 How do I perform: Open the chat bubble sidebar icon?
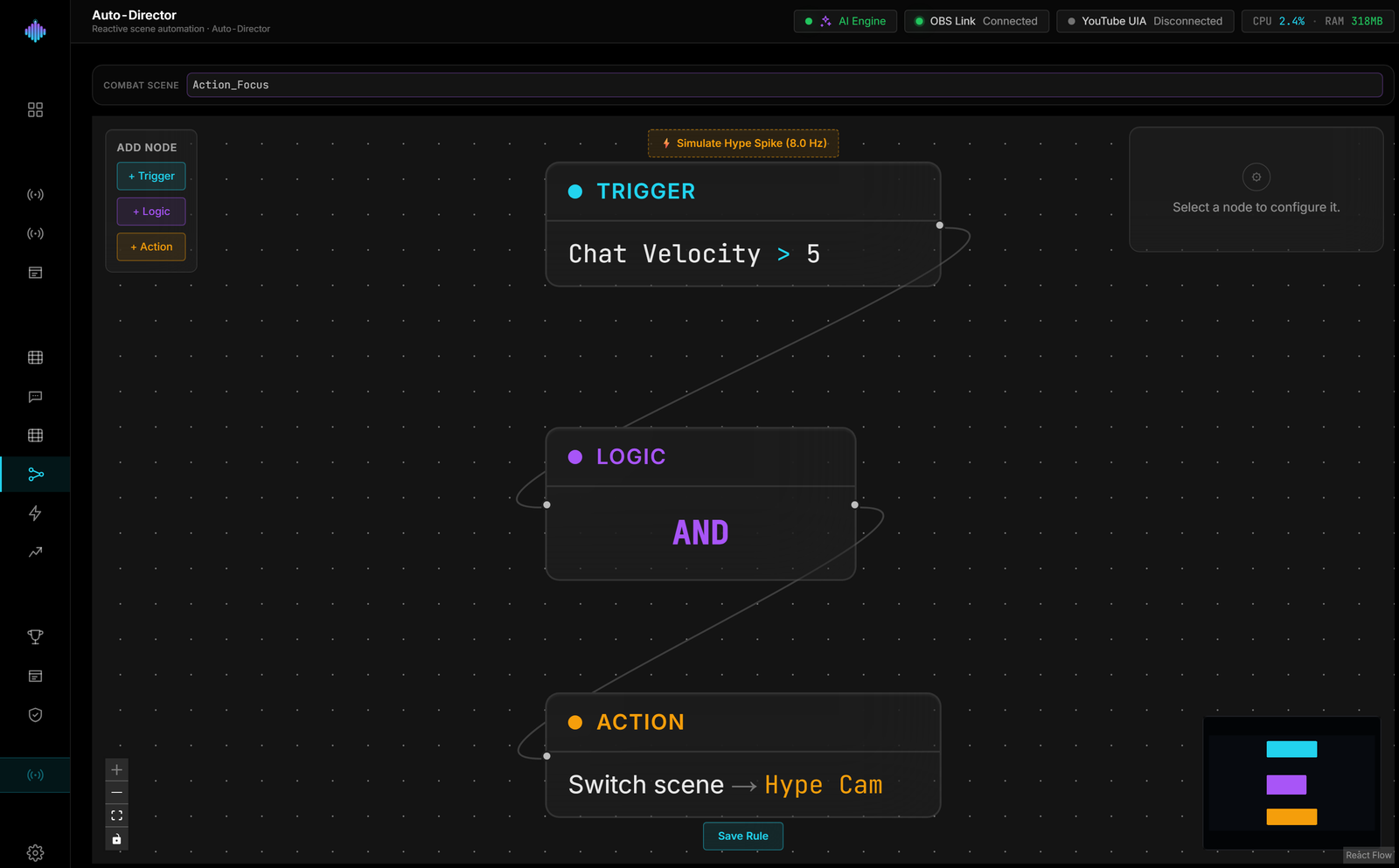[35, 397]
